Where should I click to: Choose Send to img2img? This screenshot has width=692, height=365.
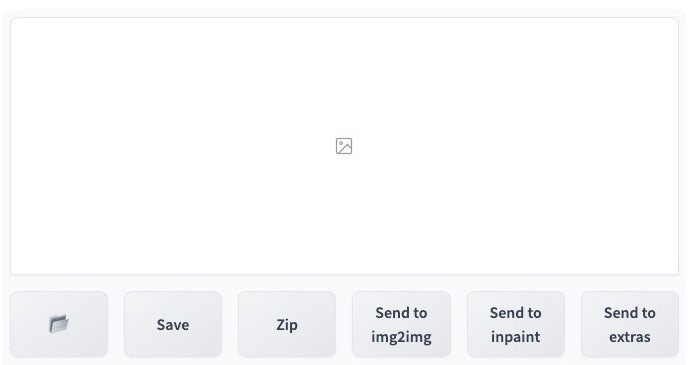[x=401, y=324]
